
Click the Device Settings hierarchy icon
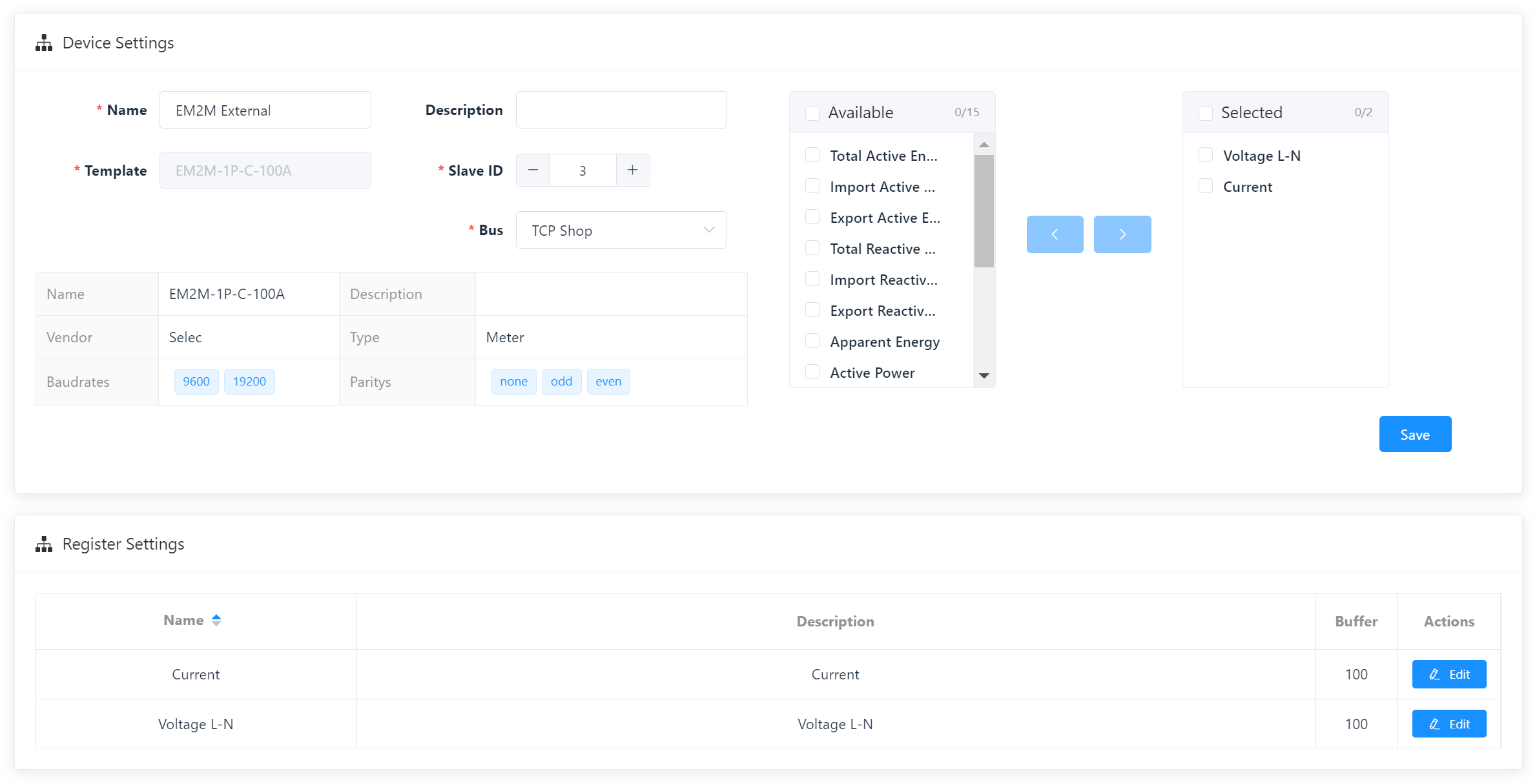click(x=44, y=43)
